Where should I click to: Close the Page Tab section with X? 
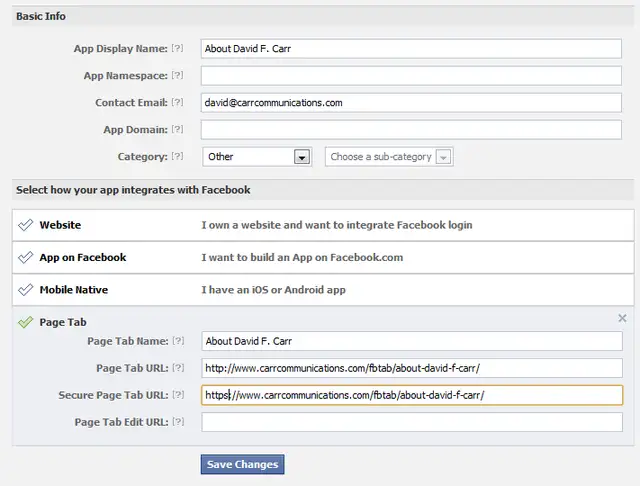tap(622, 318)
